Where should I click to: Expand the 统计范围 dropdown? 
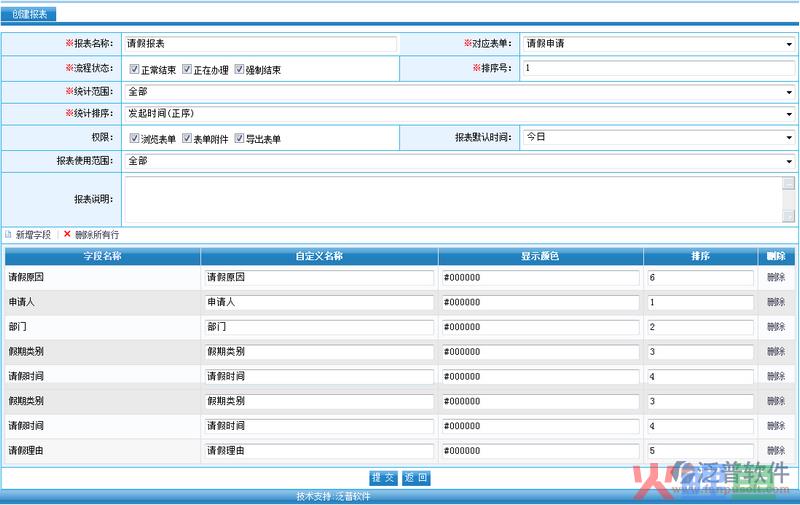pyautogui.click(x=460, y=92)
